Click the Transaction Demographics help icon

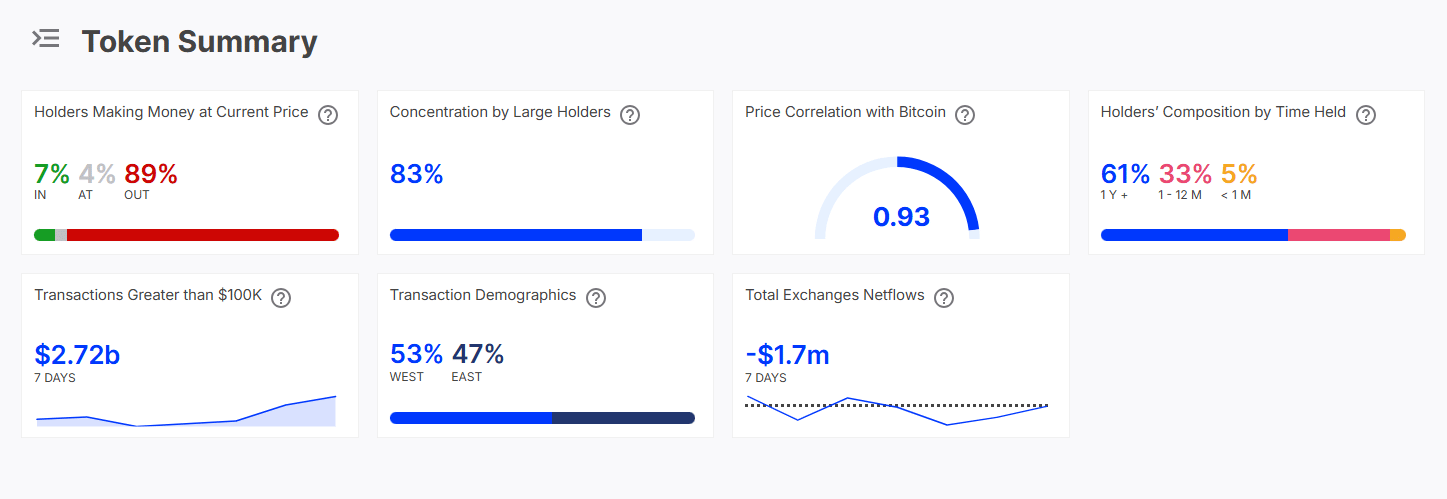pos(596,298)
